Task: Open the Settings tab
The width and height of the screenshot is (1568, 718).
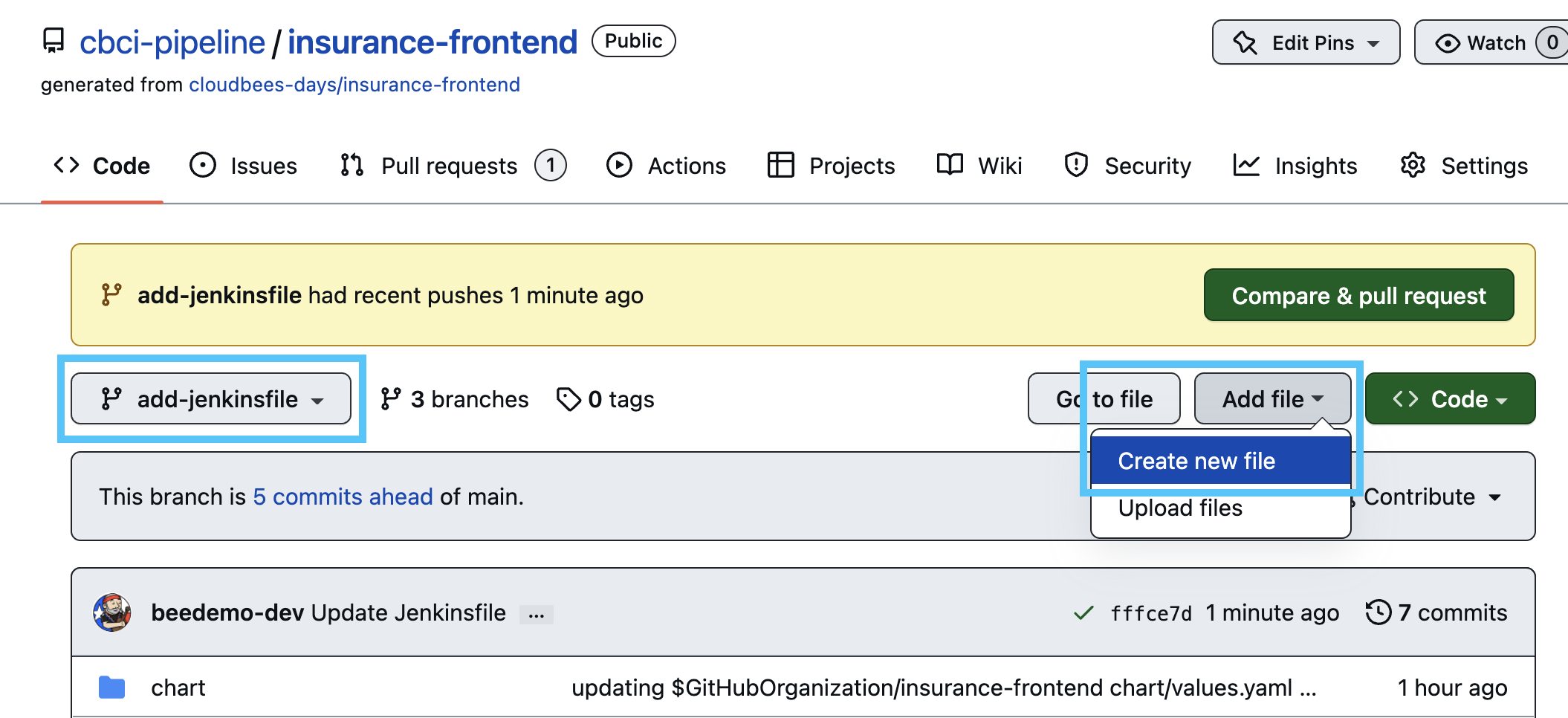Action: pos(1463,166)
